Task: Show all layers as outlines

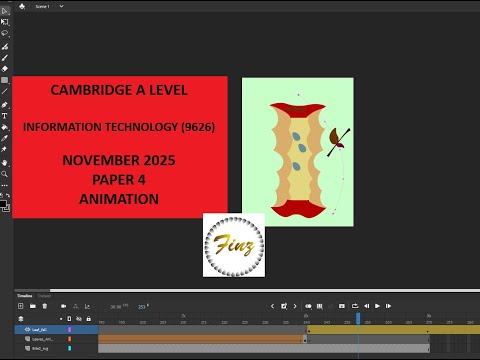Action: 69,319
